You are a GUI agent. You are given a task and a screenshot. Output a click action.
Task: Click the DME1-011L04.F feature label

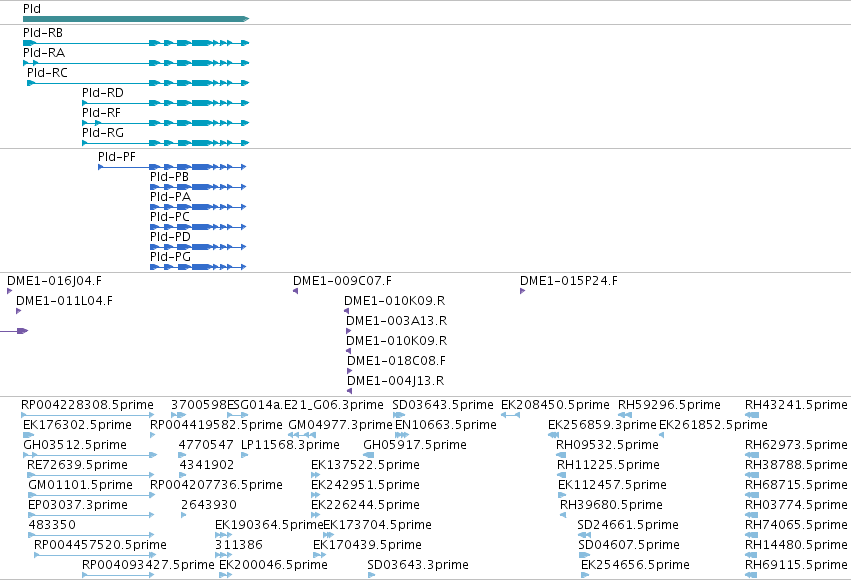(x=64, y=301)
